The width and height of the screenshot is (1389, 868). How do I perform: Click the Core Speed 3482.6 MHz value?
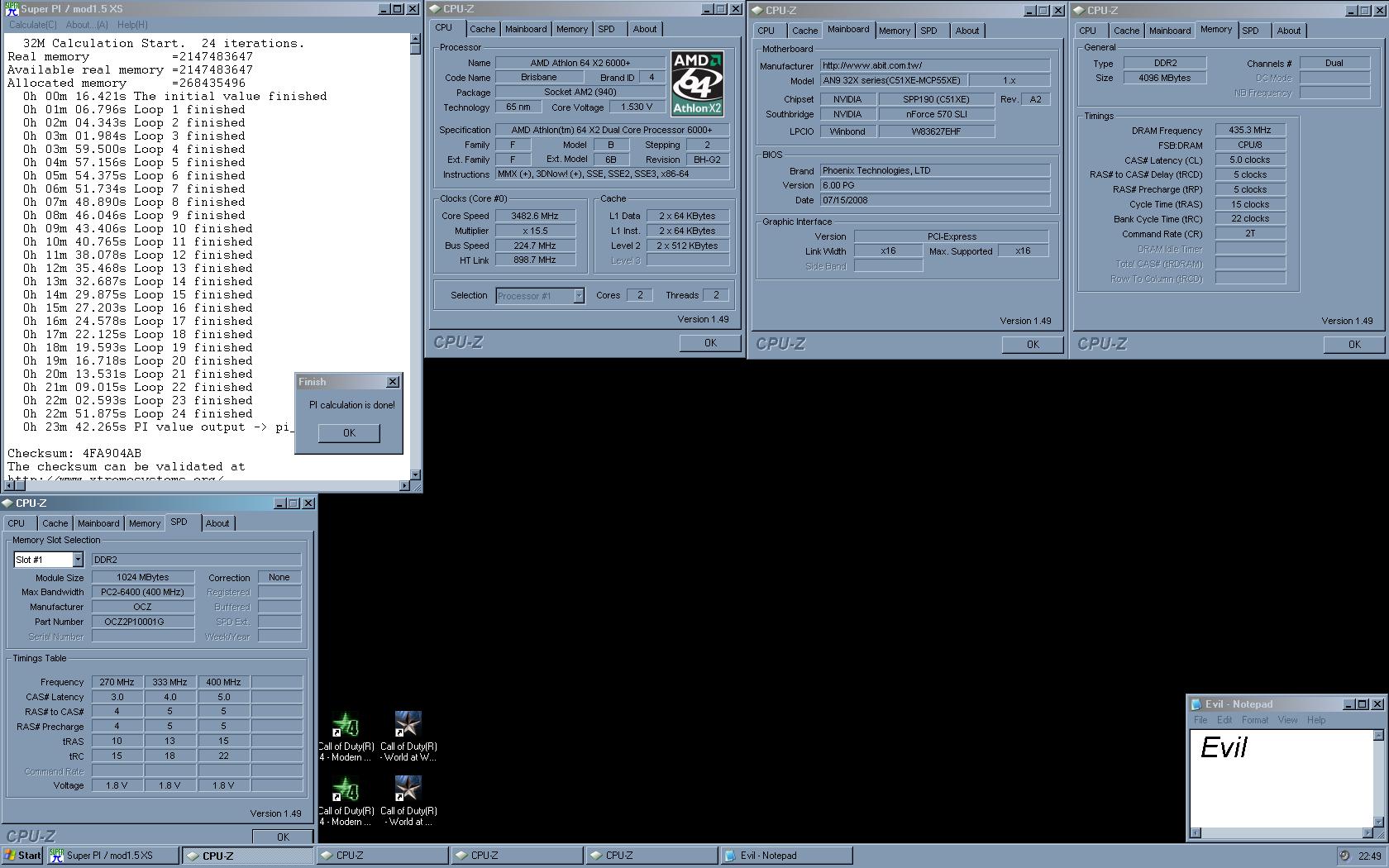(x=535, y=216)
